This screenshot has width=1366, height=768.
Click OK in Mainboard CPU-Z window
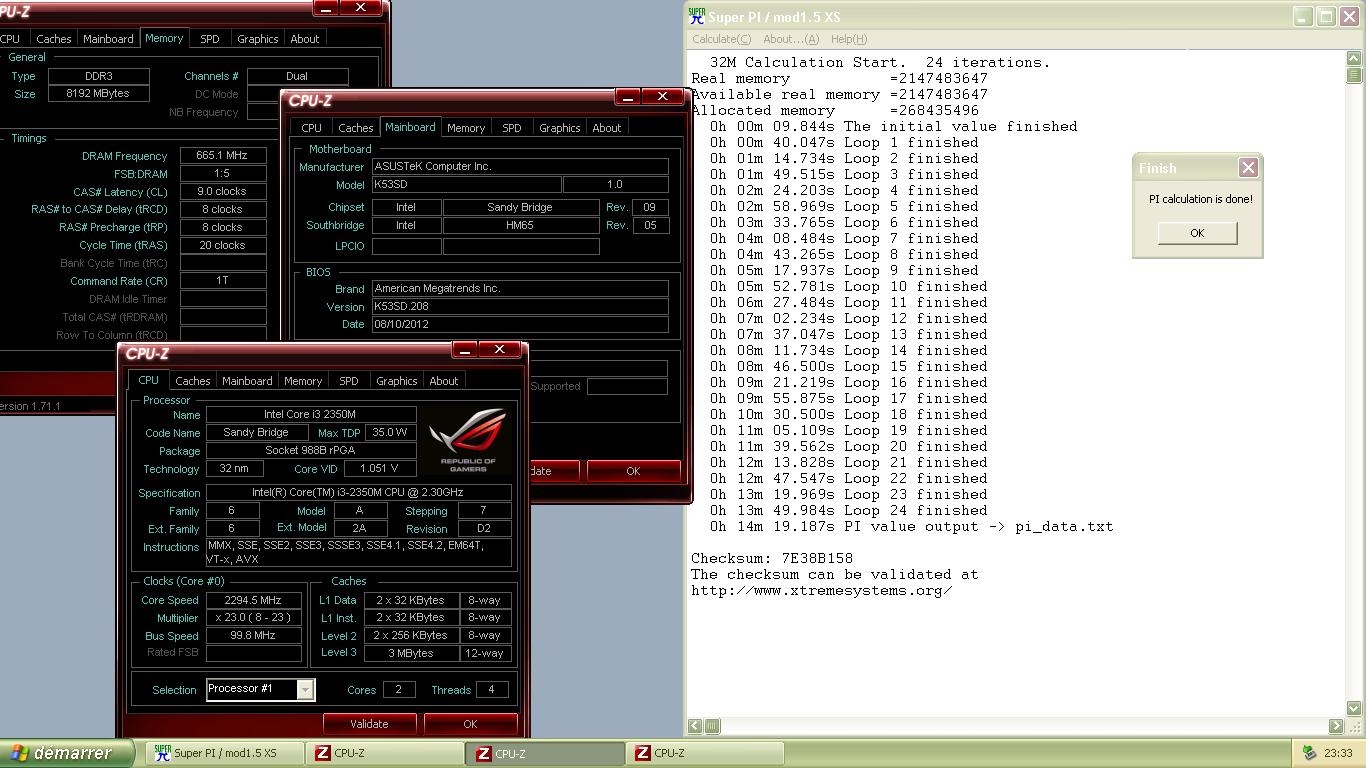[x=633, y=471]
